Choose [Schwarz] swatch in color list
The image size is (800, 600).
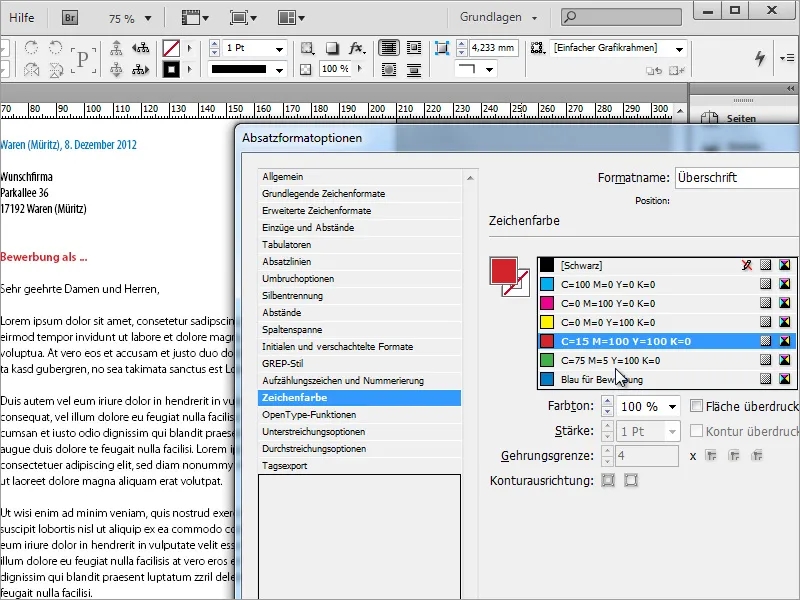coord(666,265)
